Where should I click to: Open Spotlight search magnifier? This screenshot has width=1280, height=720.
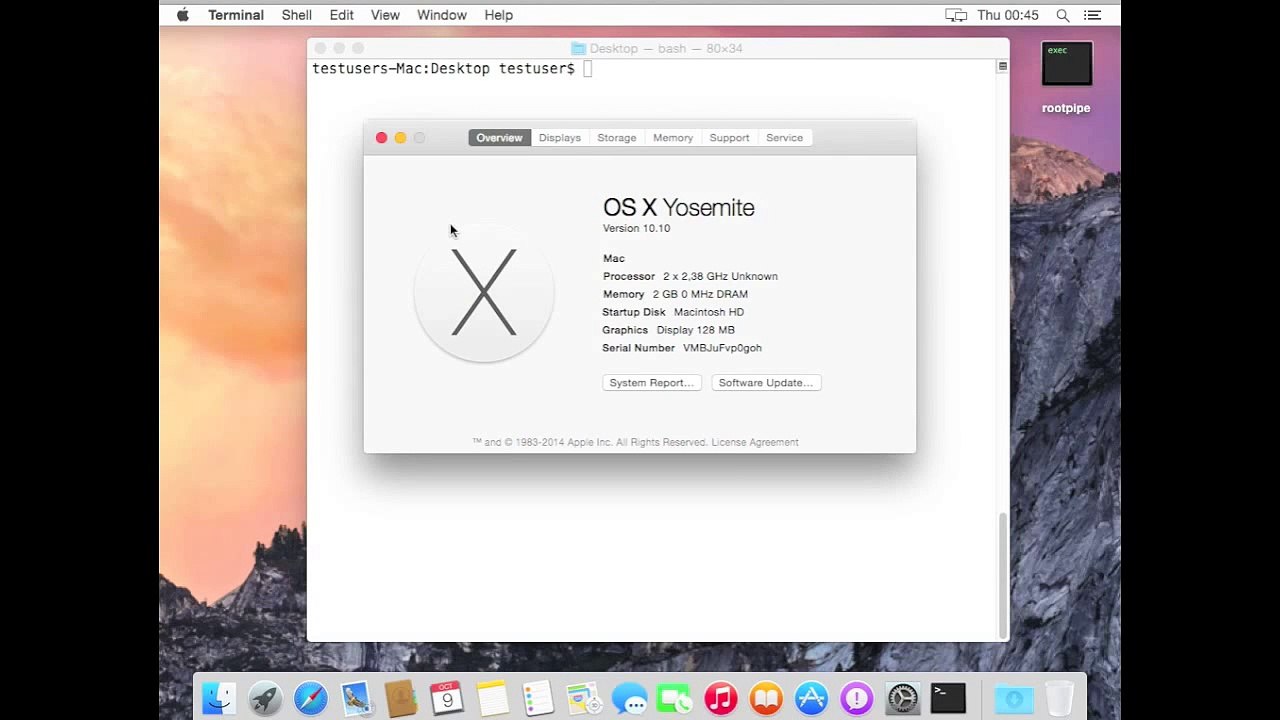pos(1063,15)
